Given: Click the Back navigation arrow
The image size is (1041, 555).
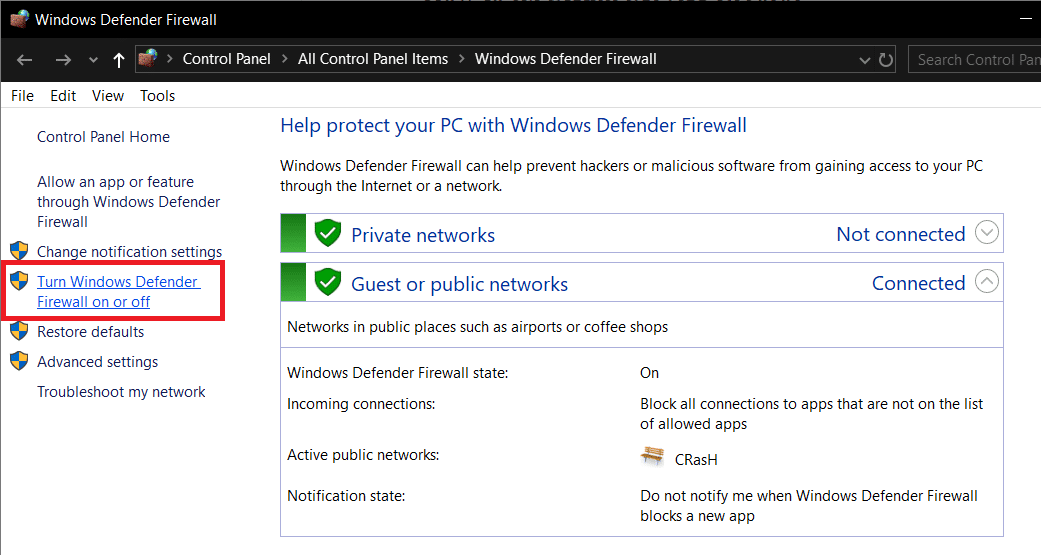Looking at the screenshot, I should [x=25, y=60].
